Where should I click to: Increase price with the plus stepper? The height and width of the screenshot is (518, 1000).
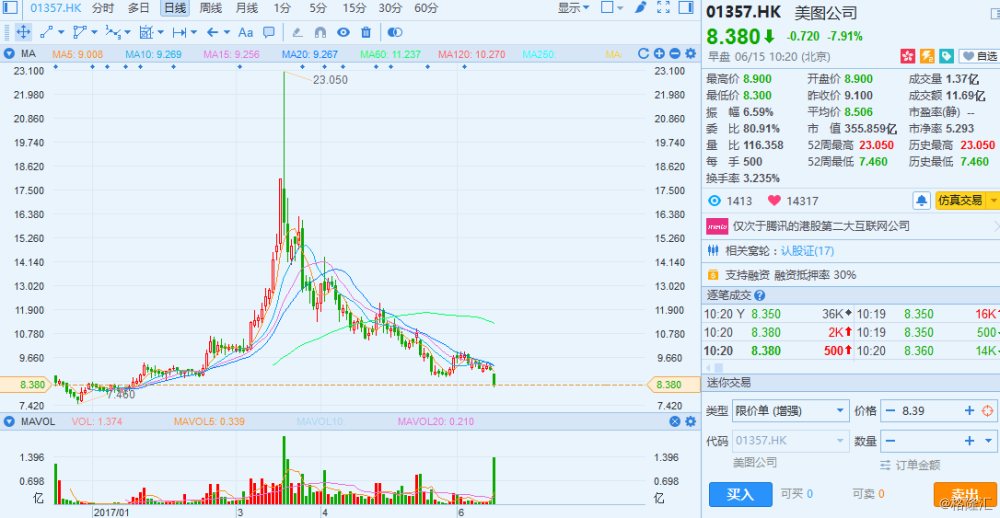coord(969,410)
